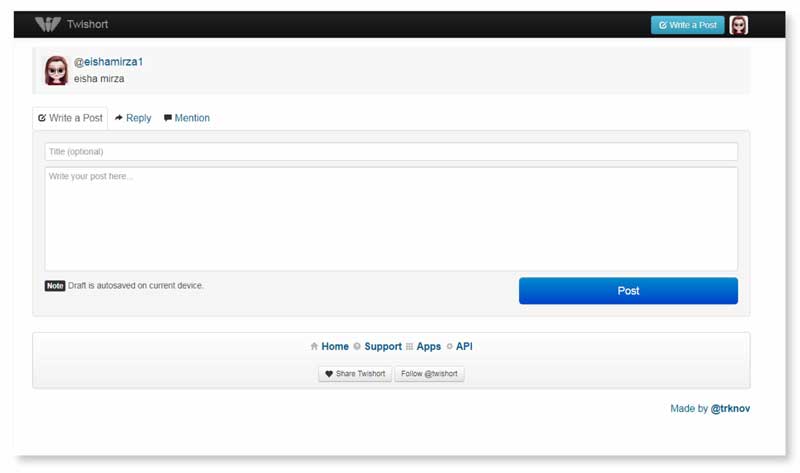800x473 pixels.
Task: Open the user avatar in the top bar
Action: pos(738,25)
